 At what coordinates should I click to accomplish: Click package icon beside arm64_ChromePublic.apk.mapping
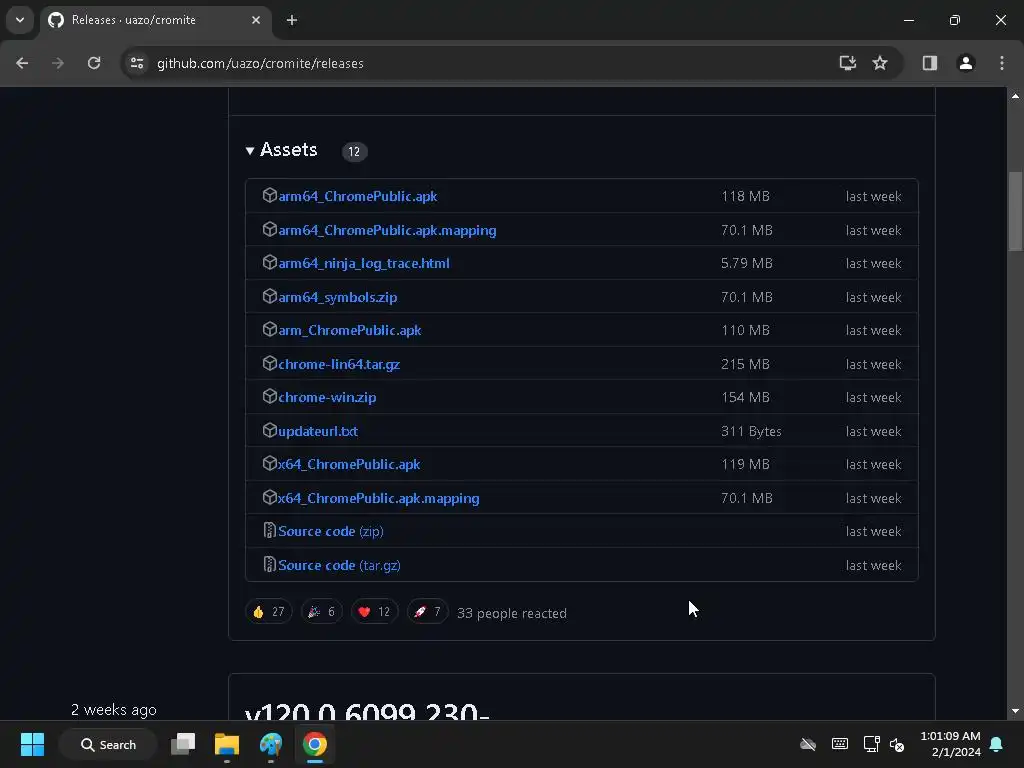coord(270,229)
